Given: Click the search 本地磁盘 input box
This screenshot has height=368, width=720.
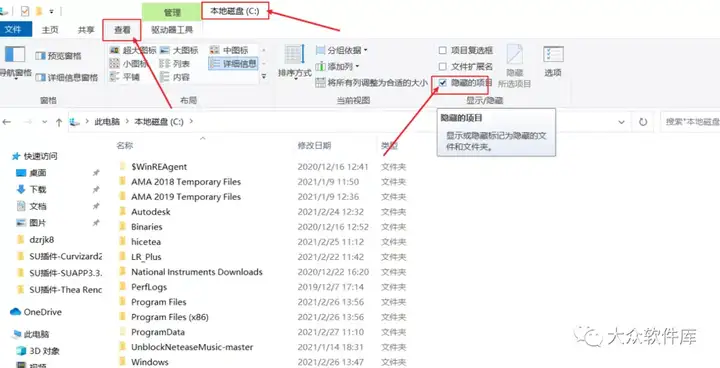Looking at the screenshot, I should (691, 122).
